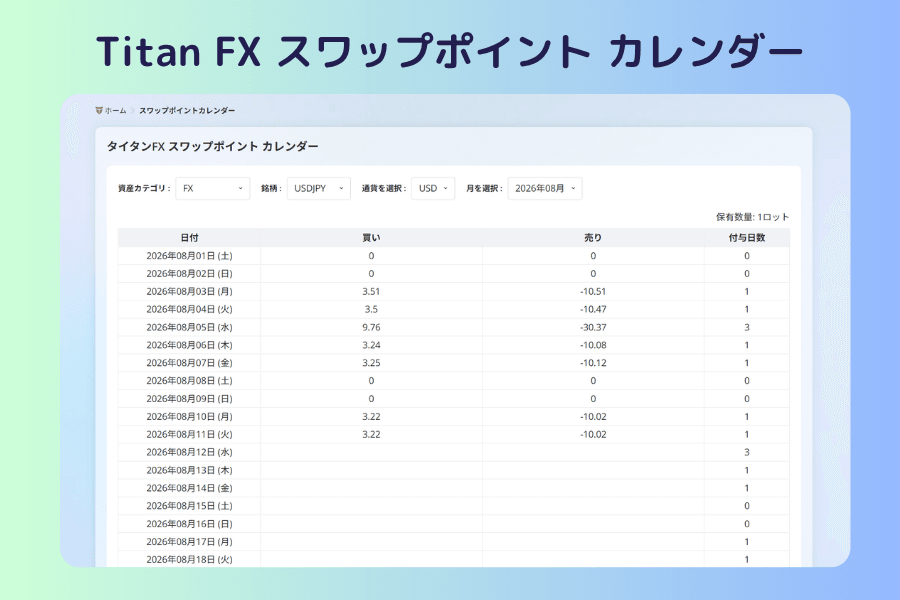Click the 売り column header

593,238
